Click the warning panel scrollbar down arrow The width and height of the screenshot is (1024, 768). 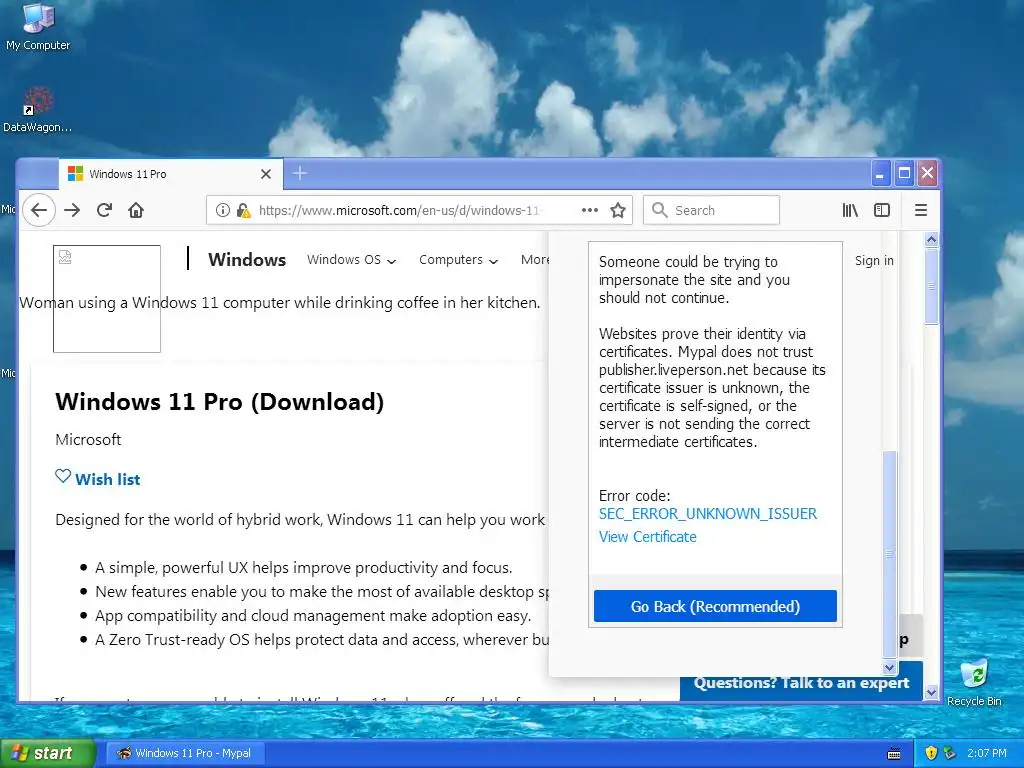coord(889,667)
